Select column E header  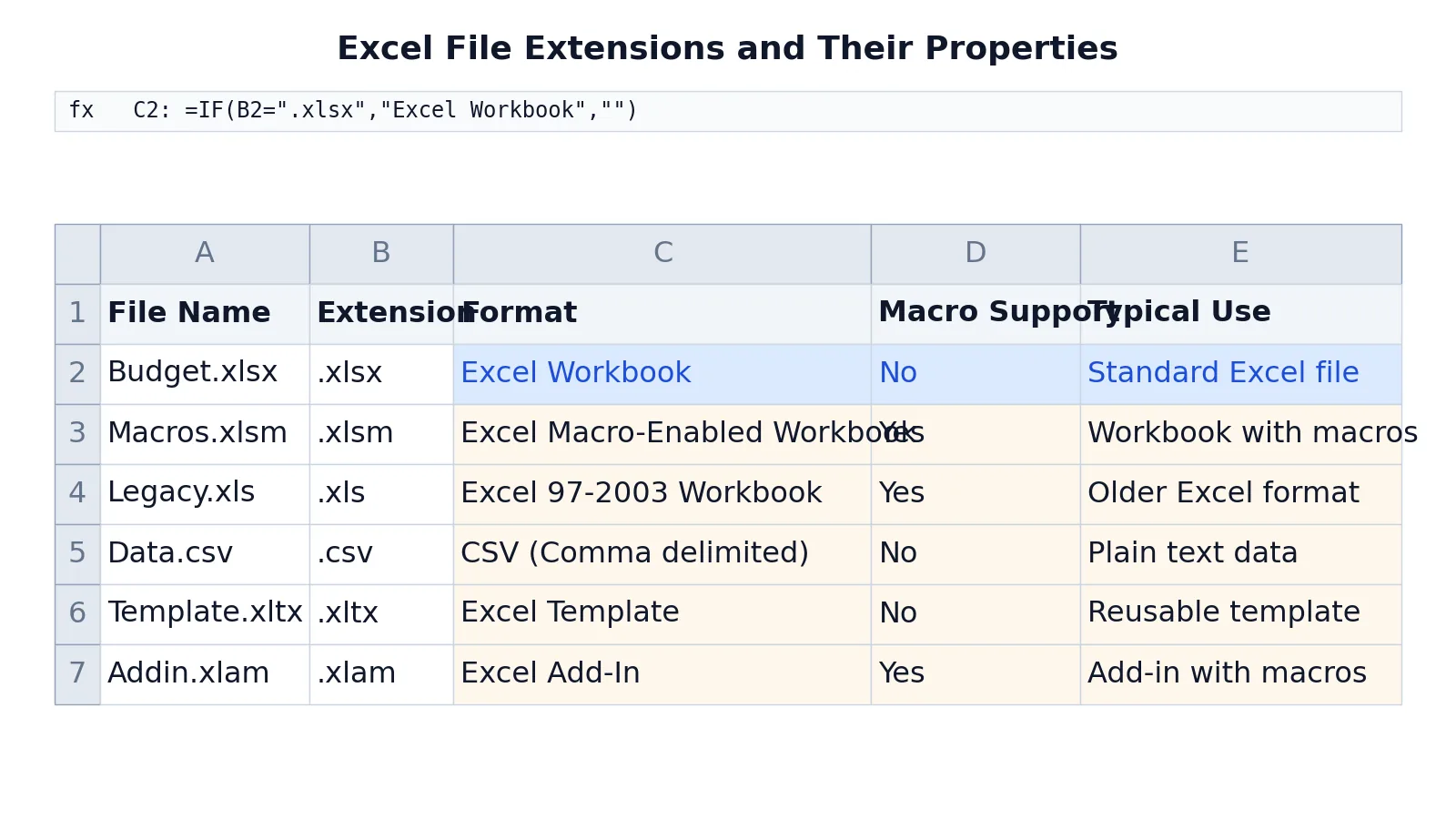pyautogui.click(x=1240, y=254)
